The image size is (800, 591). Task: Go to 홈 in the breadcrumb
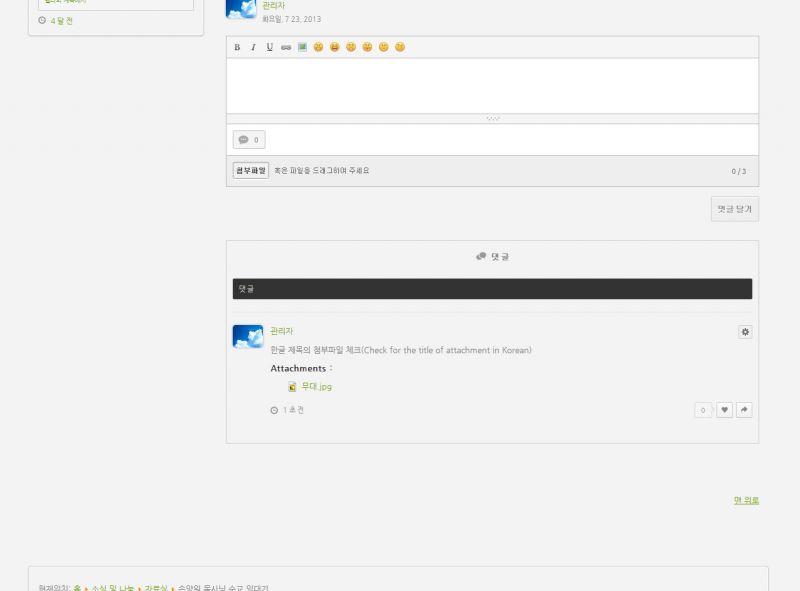point(77,588)
